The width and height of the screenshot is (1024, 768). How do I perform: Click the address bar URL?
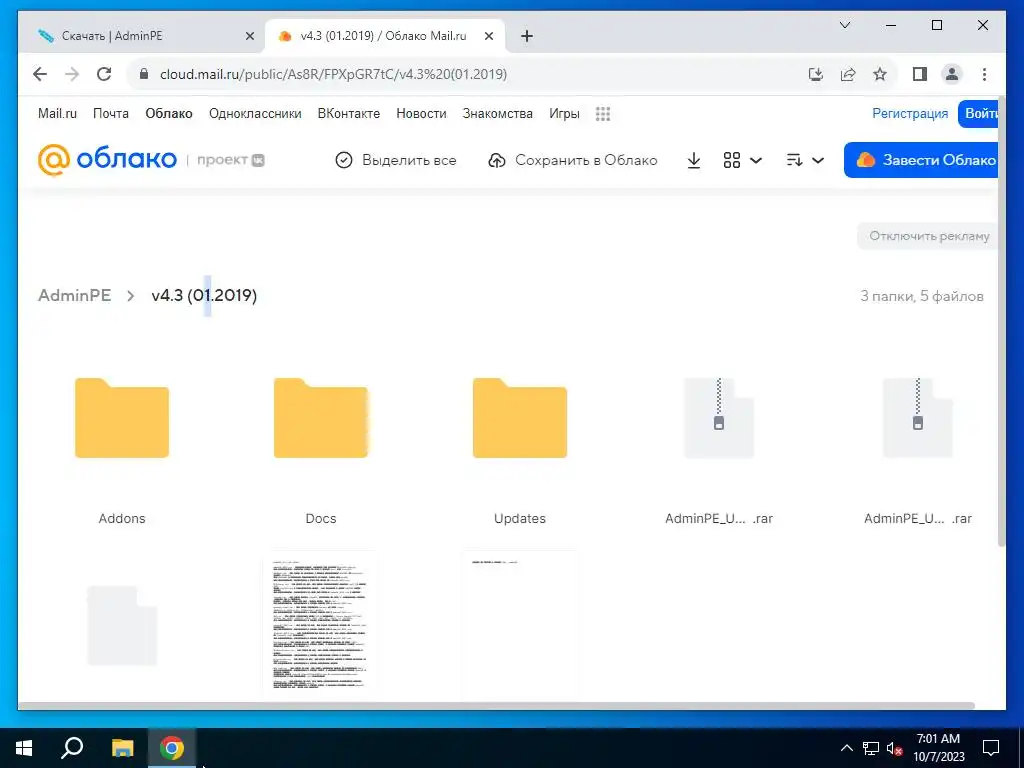point(333,74)
